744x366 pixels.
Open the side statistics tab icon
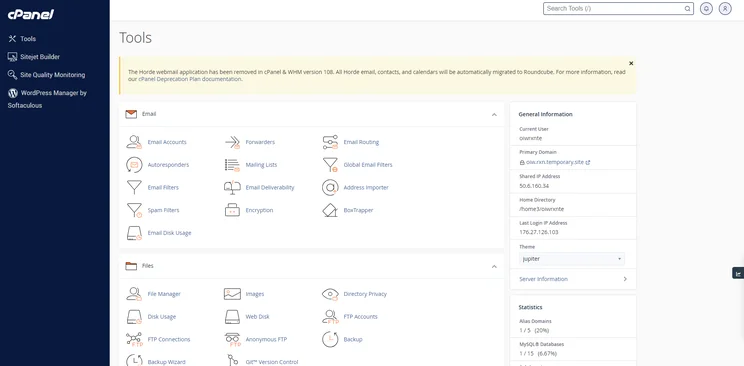tap(738, 273)
